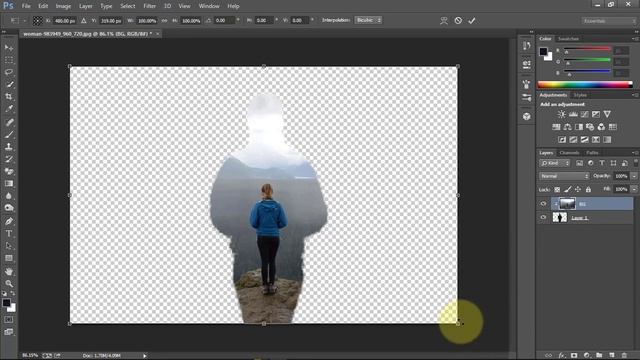The height and width of the screenshot is (360, 640).
Task: Cancel the transform
Action: pyautogui.click(x=458, y=20)
